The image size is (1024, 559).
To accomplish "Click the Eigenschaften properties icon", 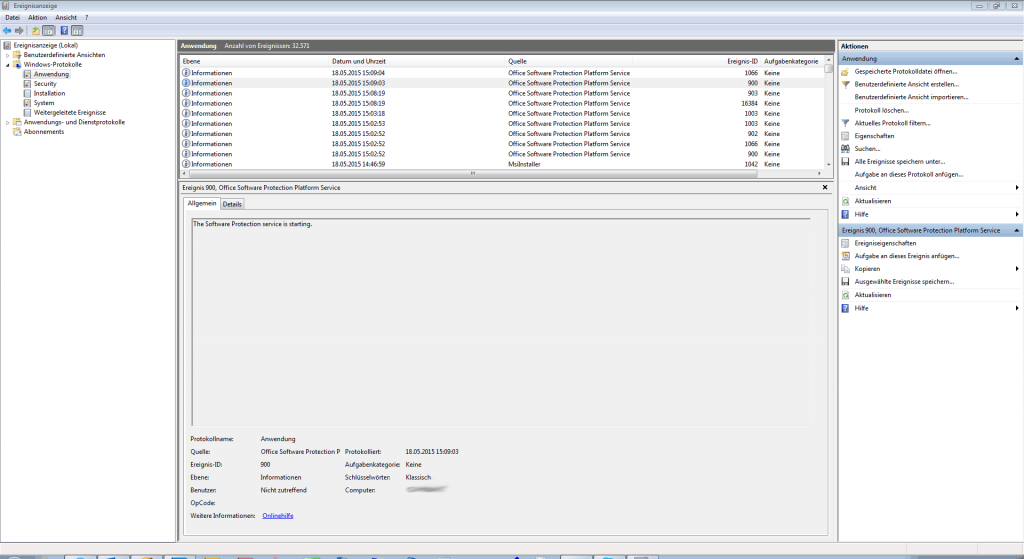I will tap(846, 136).
